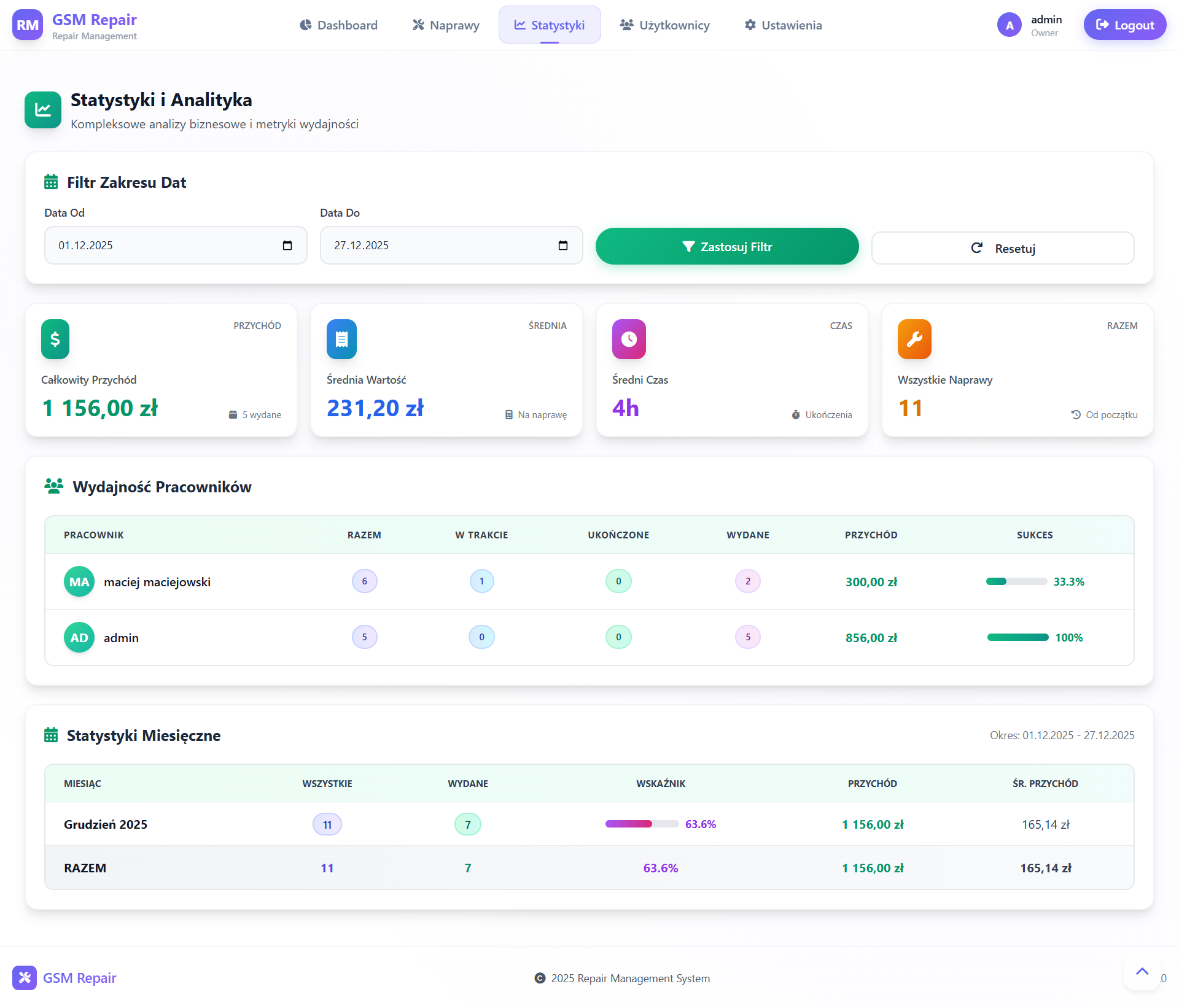Click the history icon beside Od początku
Screen dimensions: 1179x1008
pos(1076,415)
